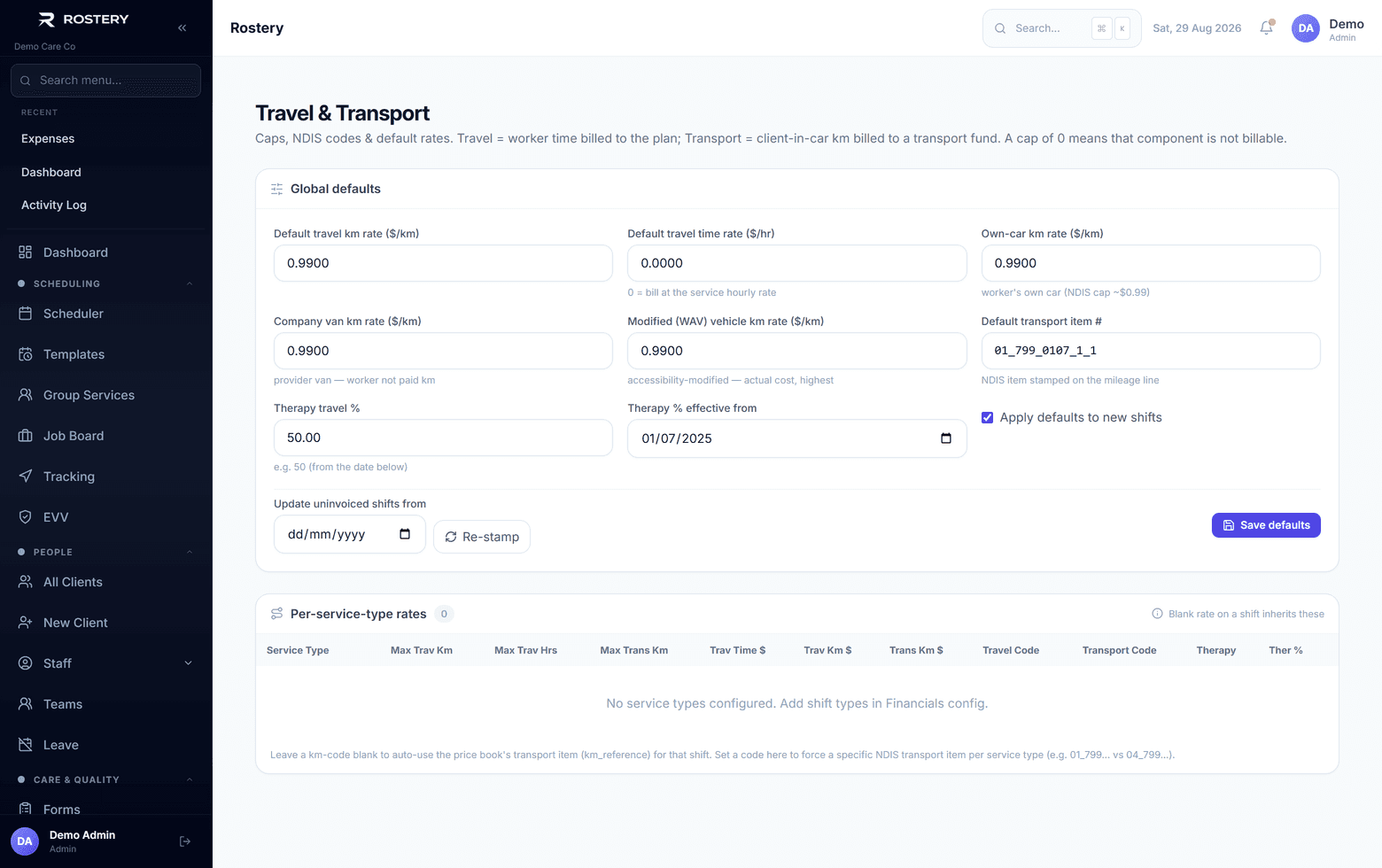Open calendar picker for Therapy % effective from
1382x868 pixels.
point(945,438)
